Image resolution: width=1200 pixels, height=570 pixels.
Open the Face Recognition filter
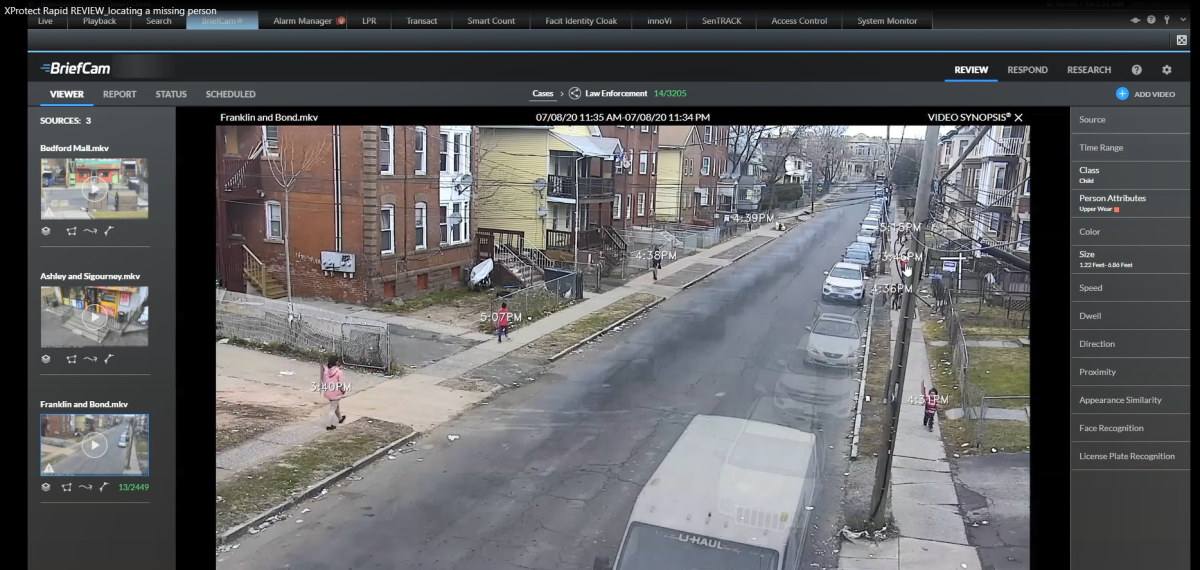tap(1130, 428)
